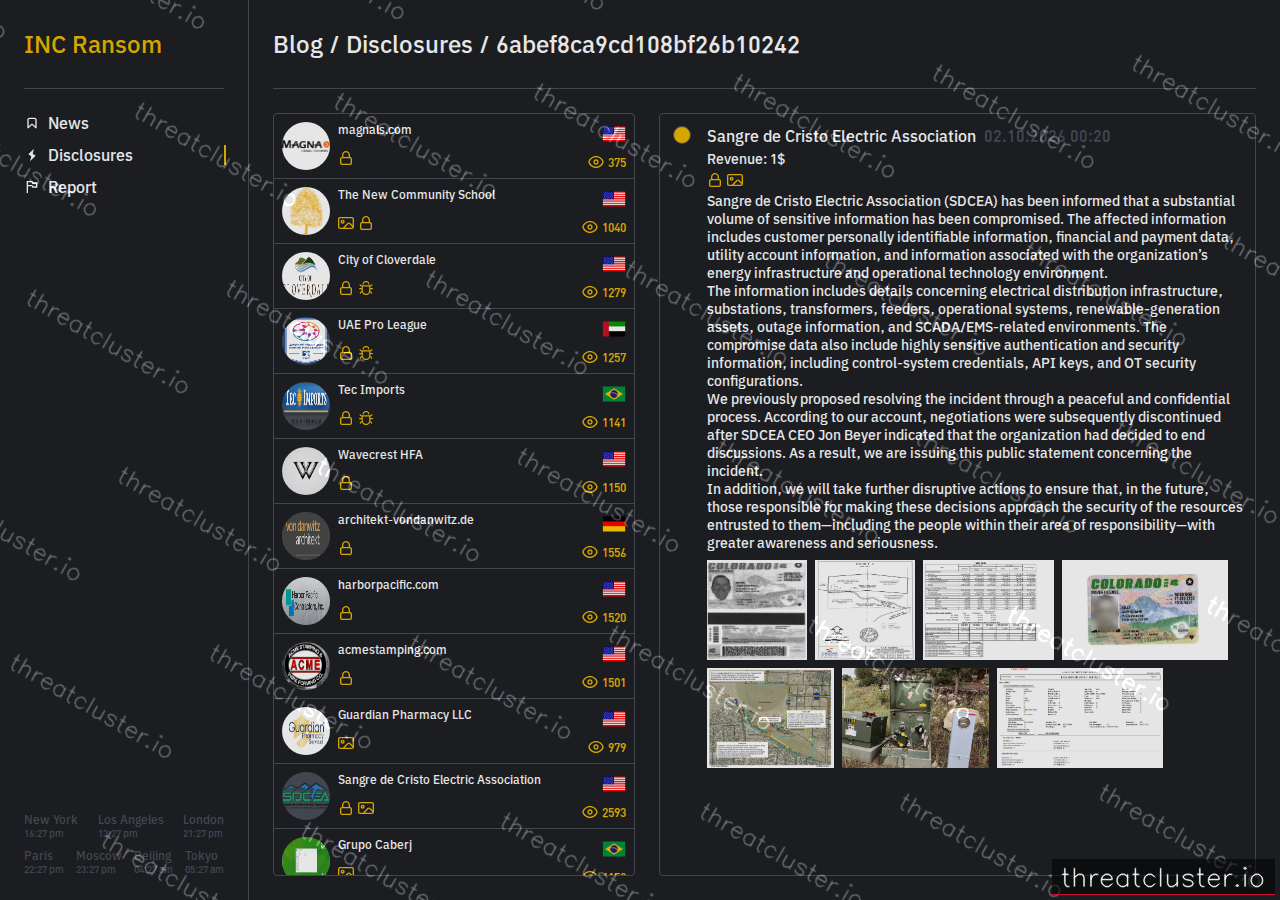The image size is (1280, 900).
Task: Click the Wavecrest HFA W logo
Action: (x=306, y=471)
